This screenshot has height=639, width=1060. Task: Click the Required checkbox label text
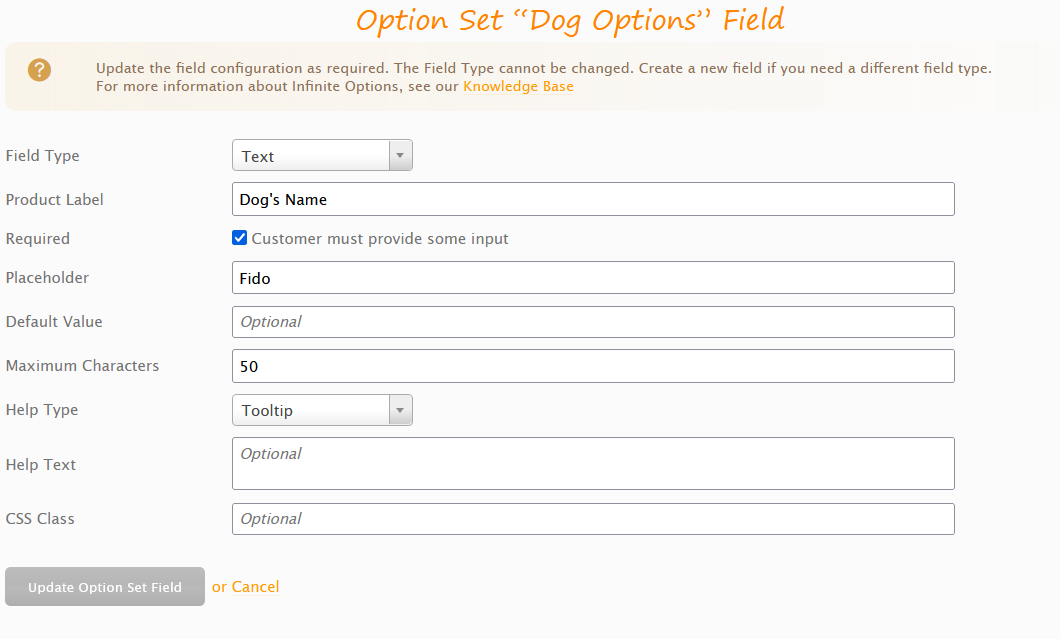pyautogui.click(x=380, y=239)
